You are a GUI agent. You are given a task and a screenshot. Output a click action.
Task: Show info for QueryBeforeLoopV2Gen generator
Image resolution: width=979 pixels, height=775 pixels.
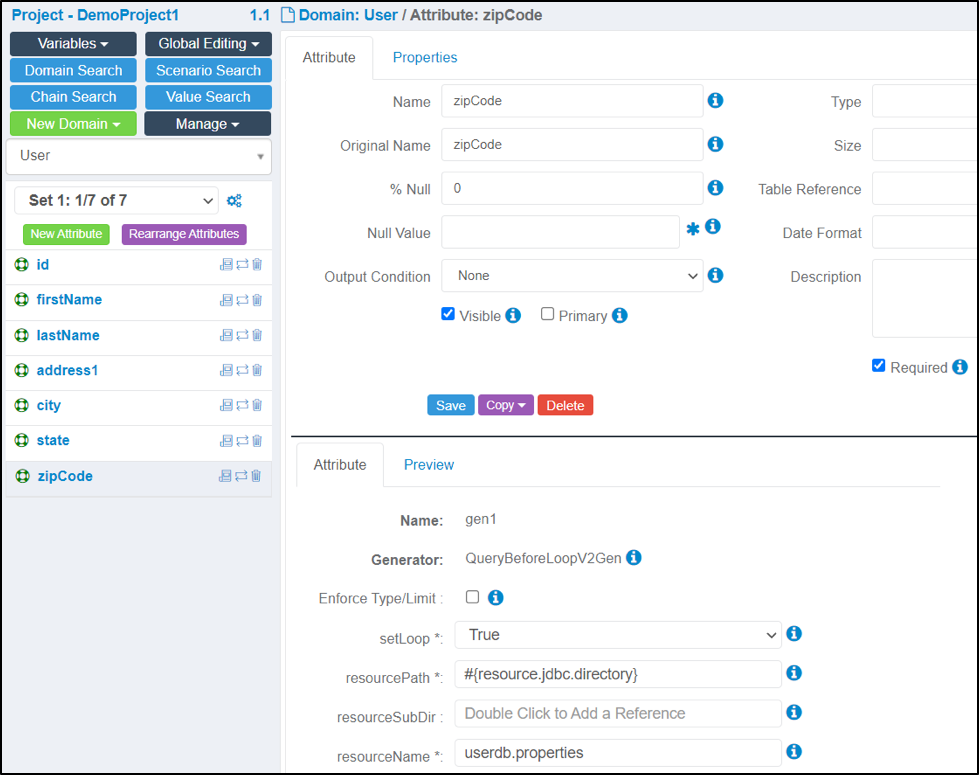(x=634, y=558)
